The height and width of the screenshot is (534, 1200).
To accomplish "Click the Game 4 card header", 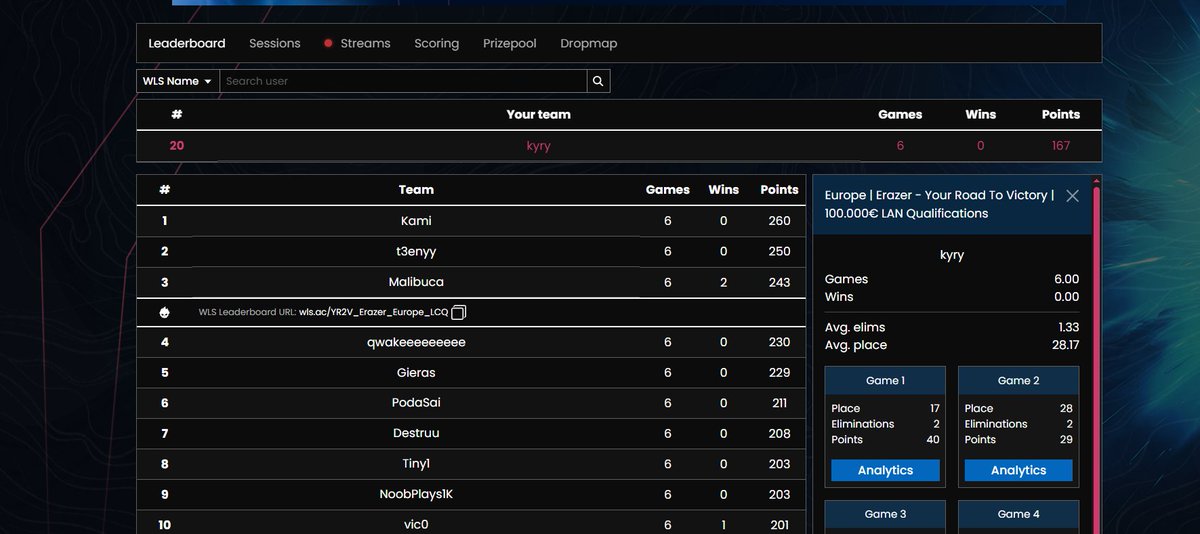I will click(x=1018, y=514).
